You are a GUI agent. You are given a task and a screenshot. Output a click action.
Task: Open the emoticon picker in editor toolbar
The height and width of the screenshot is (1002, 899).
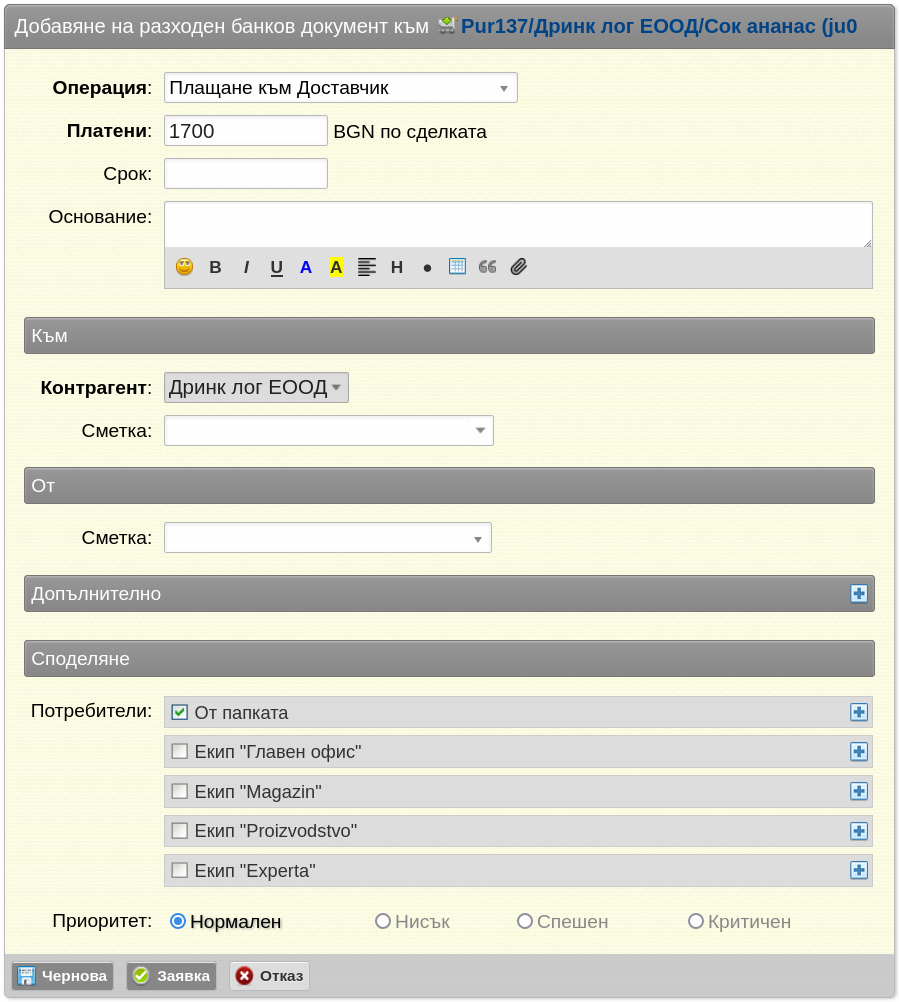pos(184,267)
